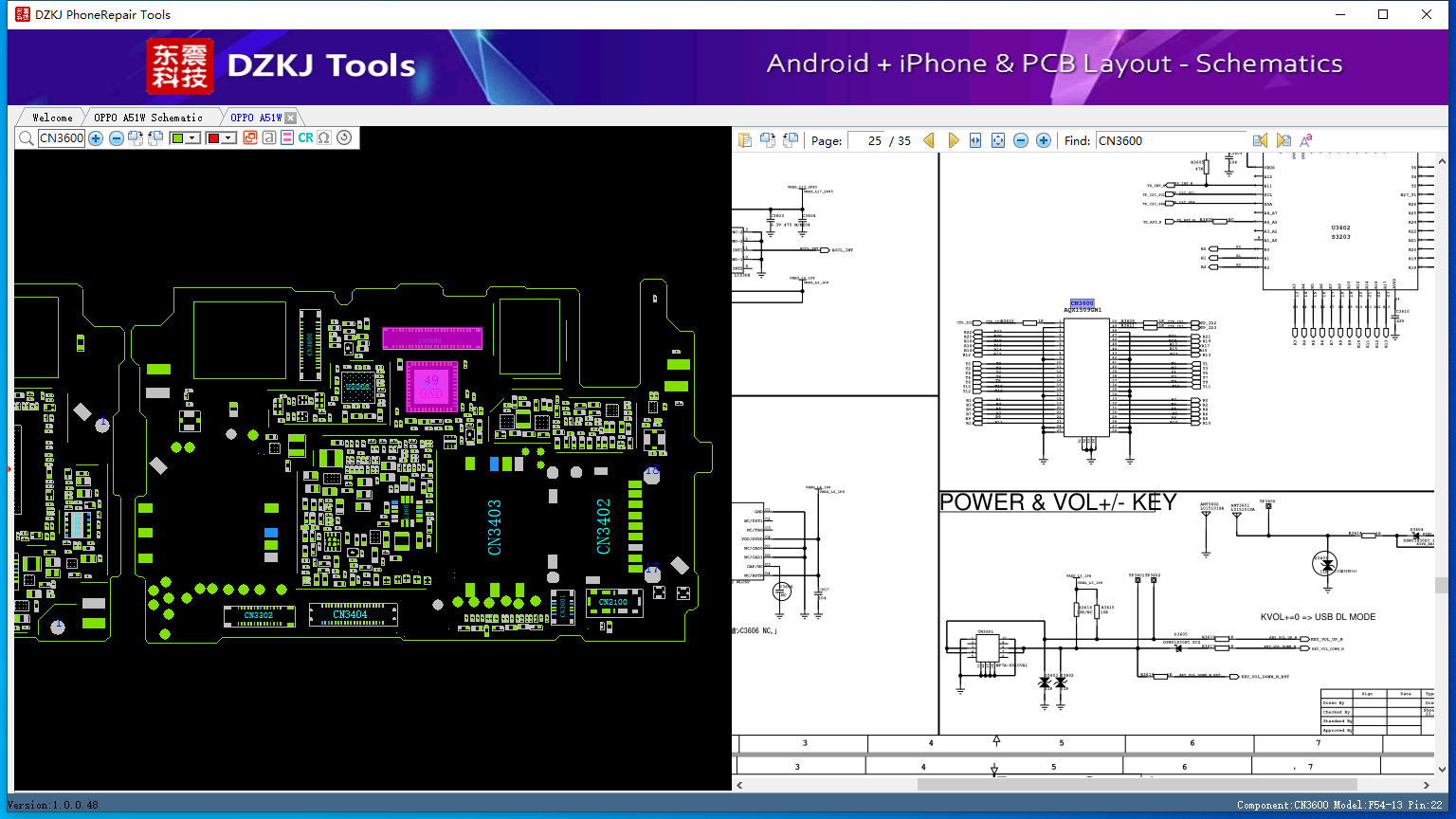This screenshot has width=1456, height=819.
Task: Open the green color dropdown arrow
Action: click(192, 138)
